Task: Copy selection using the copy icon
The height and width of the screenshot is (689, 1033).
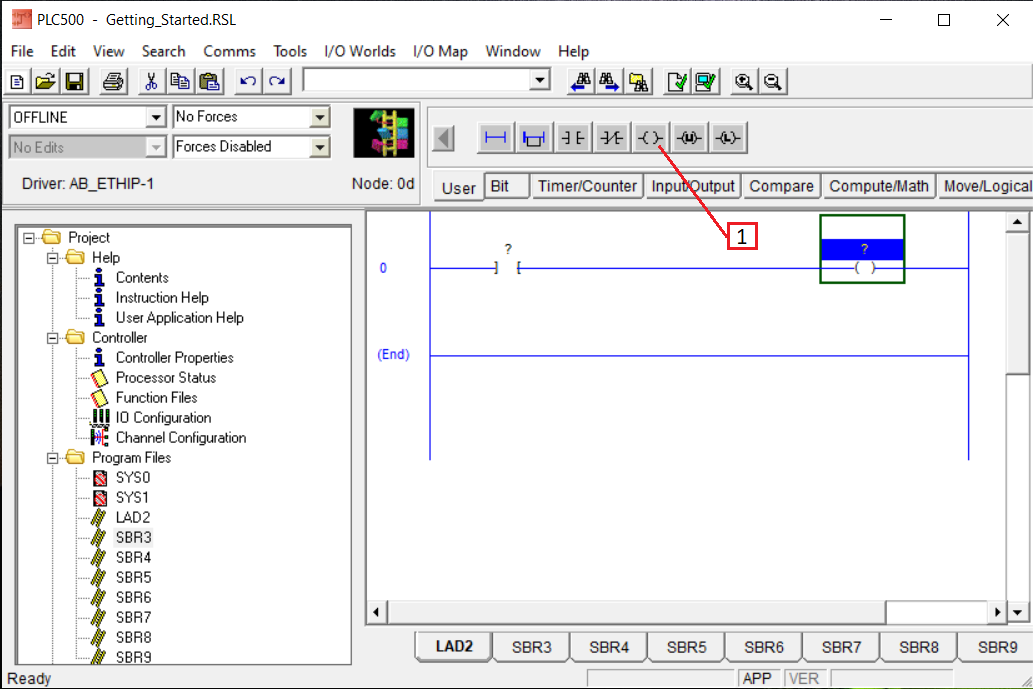Action: [x=180, y=82]
